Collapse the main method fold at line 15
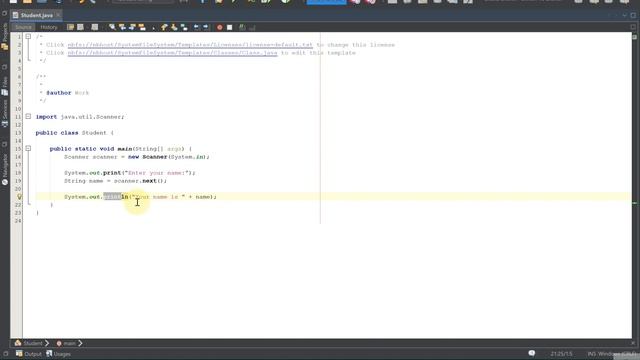 click(28, 149)
